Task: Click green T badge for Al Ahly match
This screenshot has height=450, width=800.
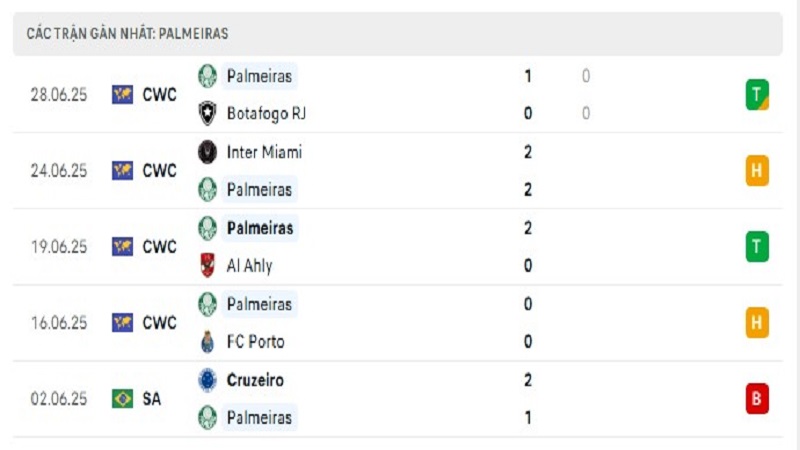Action: tap(757, 246)
